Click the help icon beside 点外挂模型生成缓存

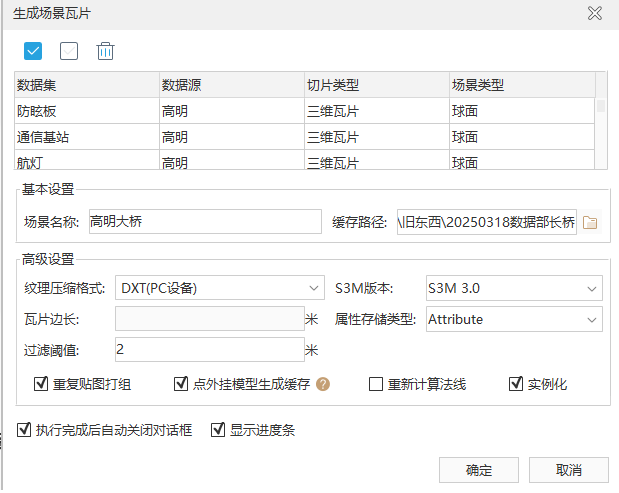tap(323, 383)
